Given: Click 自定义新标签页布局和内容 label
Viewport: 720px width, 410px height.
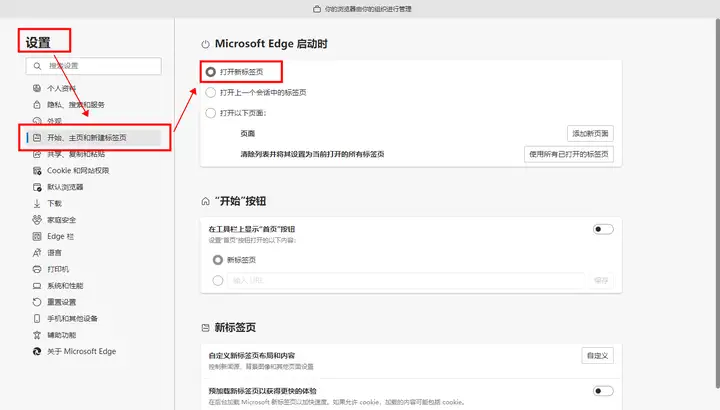Looking at the screenshot, I should pyautogui.click(x=252, y=356).
